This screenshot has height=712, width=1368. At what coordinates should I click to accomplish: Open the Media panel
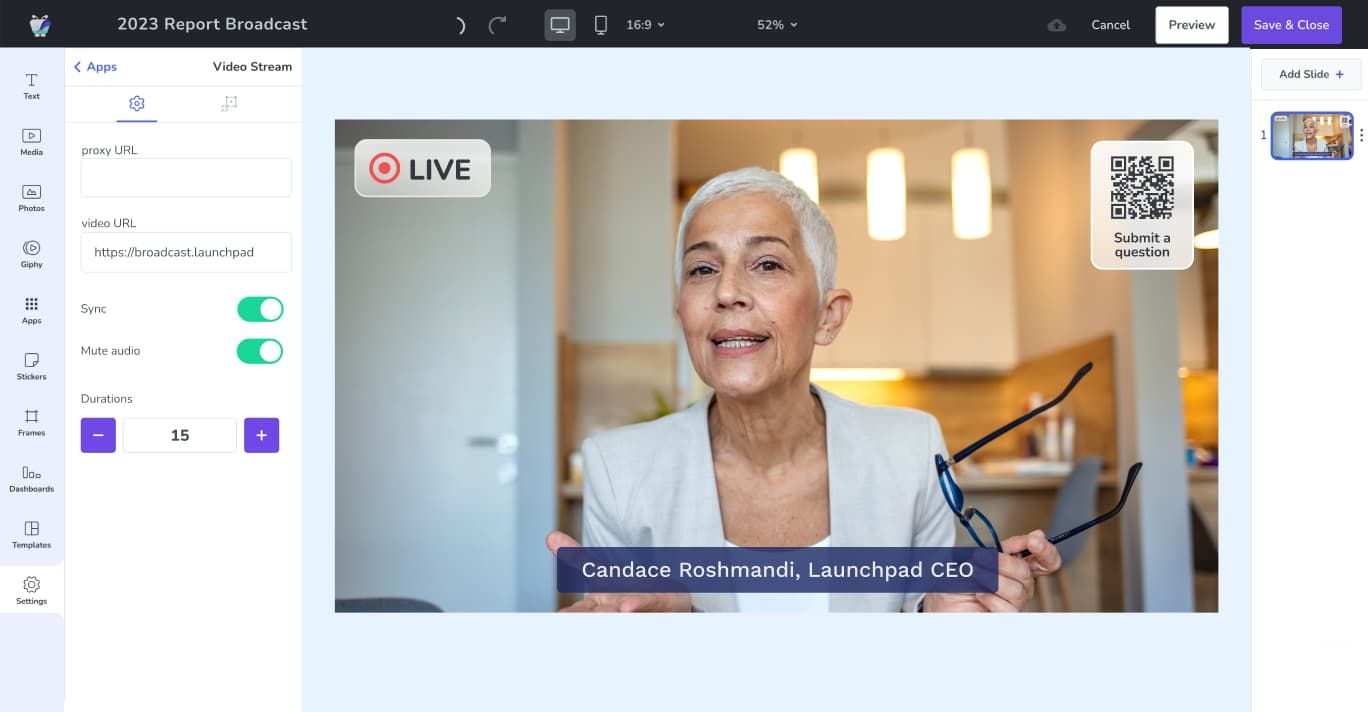point(32,142)
